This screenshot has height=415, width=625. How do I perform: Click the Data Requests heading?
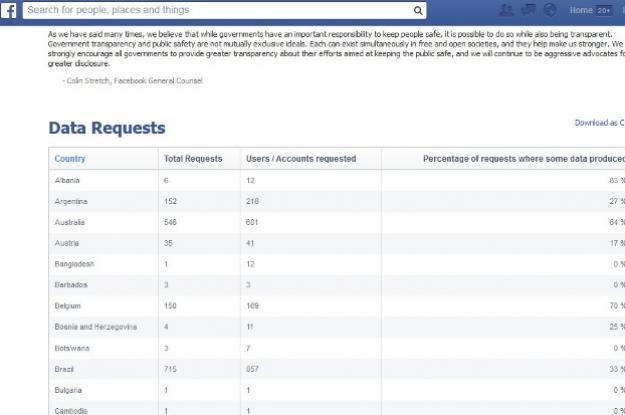click(107, 128)
